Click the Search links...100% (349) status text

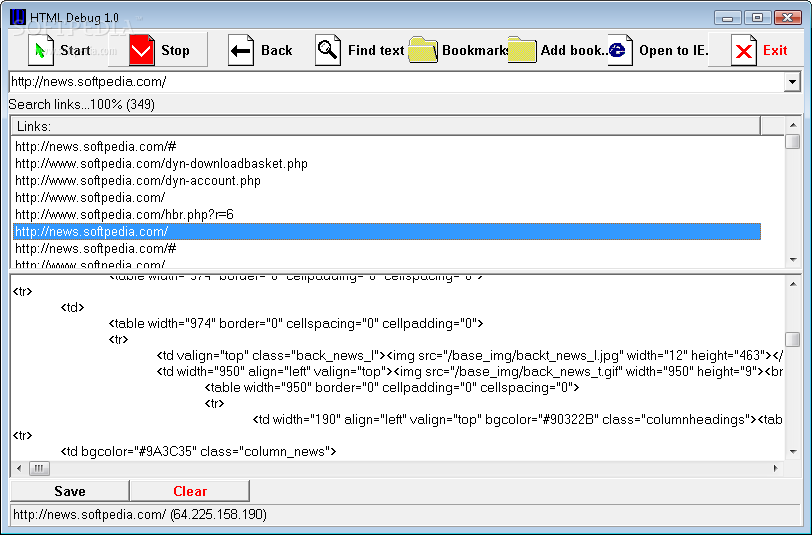pyautogui.click(x=82, y=105)
